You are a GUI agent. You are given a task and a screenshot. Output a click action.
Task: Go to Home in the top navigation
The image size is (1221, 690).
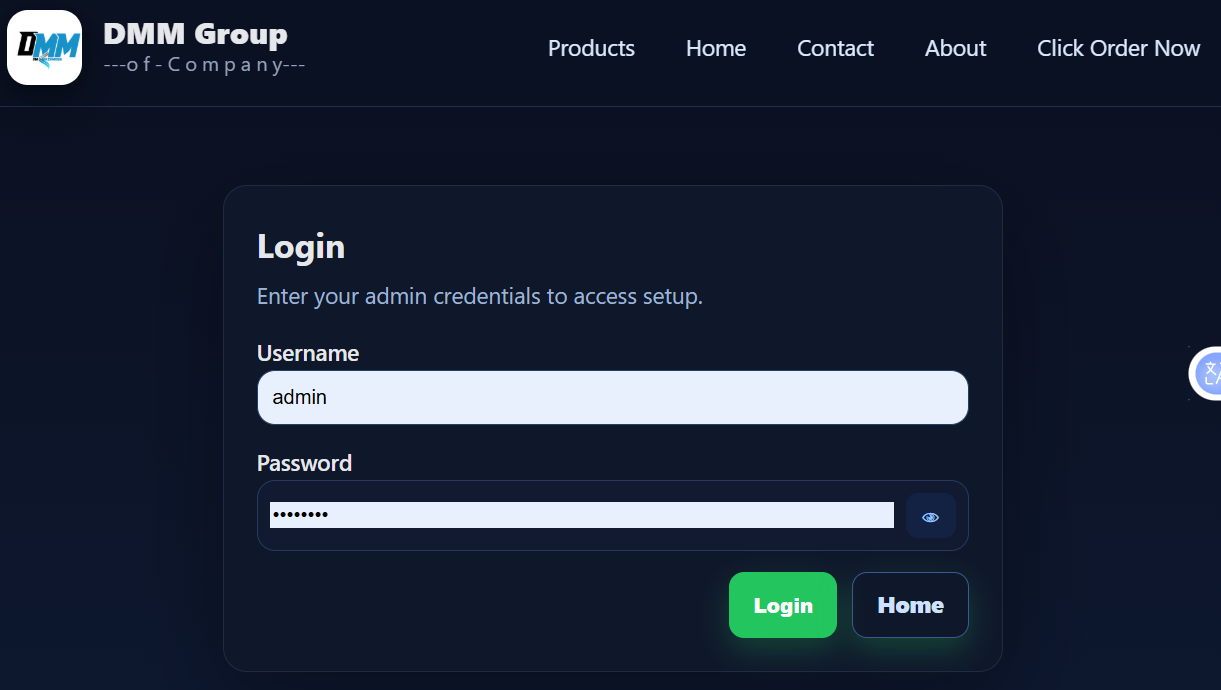[x=715, y=48]
